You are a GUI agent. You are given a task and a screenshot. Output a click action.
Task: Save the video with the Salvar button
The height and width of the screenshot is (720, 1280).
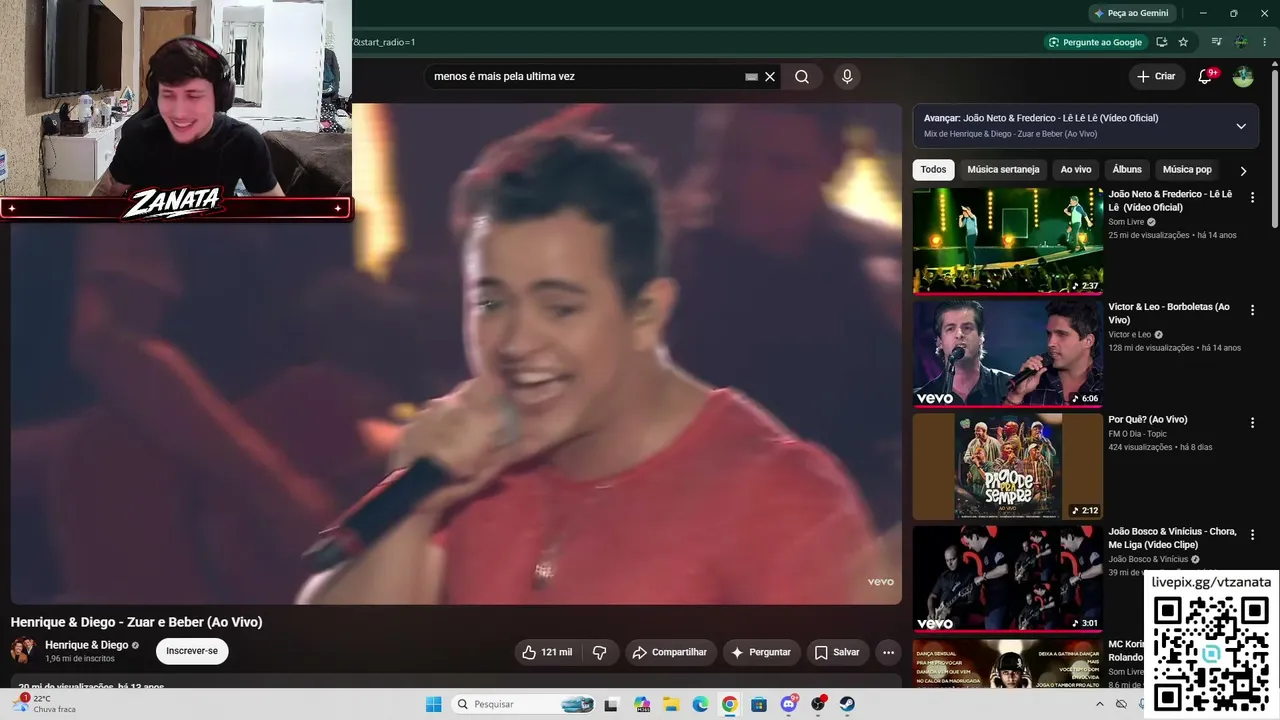[x=837, y=652]
